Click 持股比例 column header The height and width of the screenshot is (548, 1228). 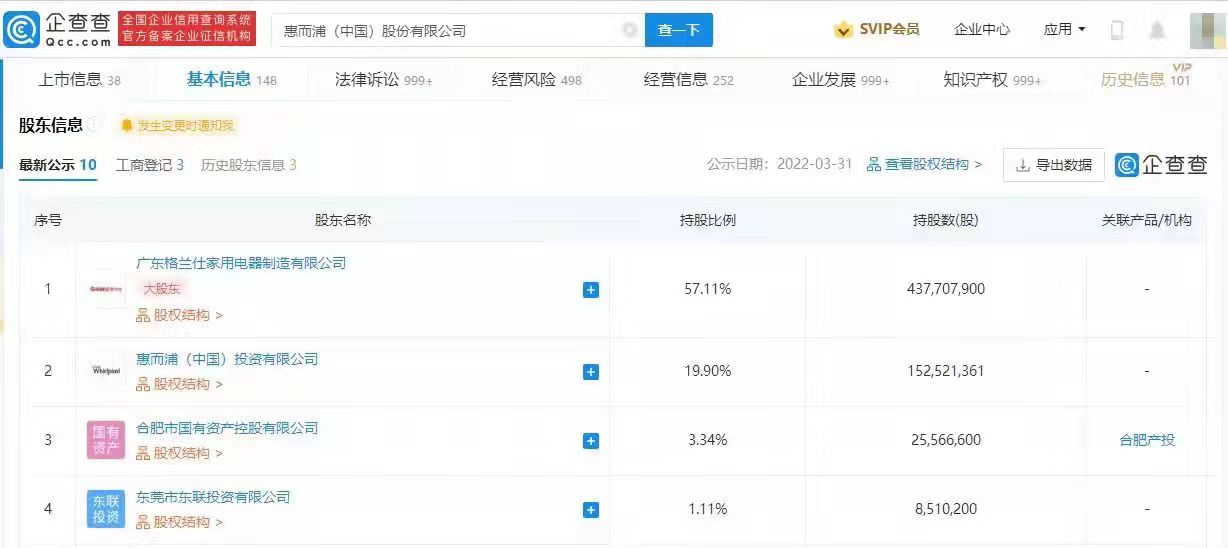(708, 220)
